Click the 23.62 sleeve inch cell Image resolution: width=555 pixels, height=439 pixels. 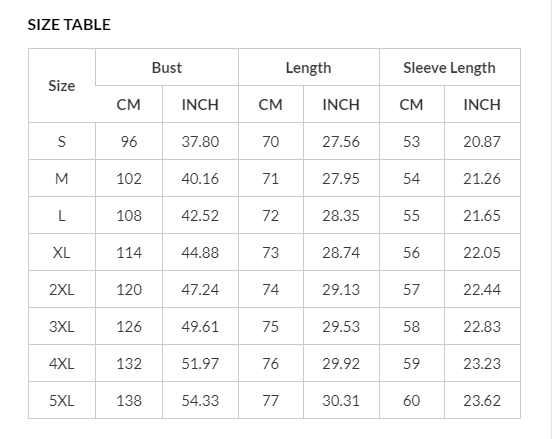[482, 400]
